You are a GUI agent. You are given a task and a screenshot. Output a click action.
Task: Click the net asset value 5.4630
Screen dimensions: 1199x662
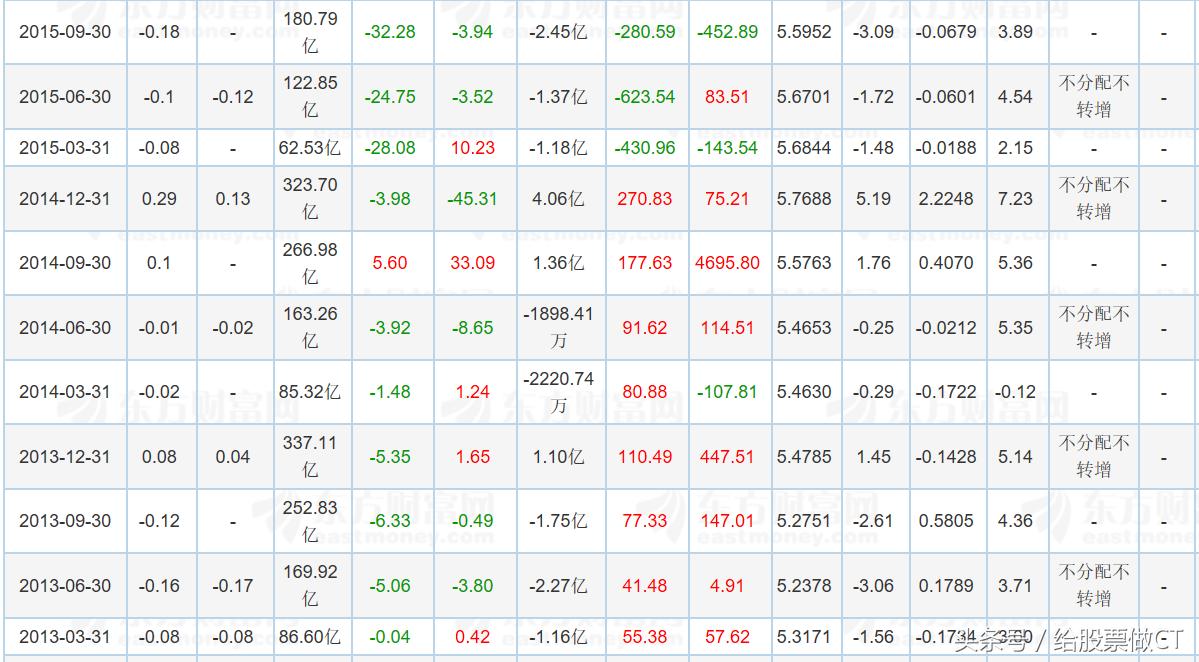(x=804, y=392)
